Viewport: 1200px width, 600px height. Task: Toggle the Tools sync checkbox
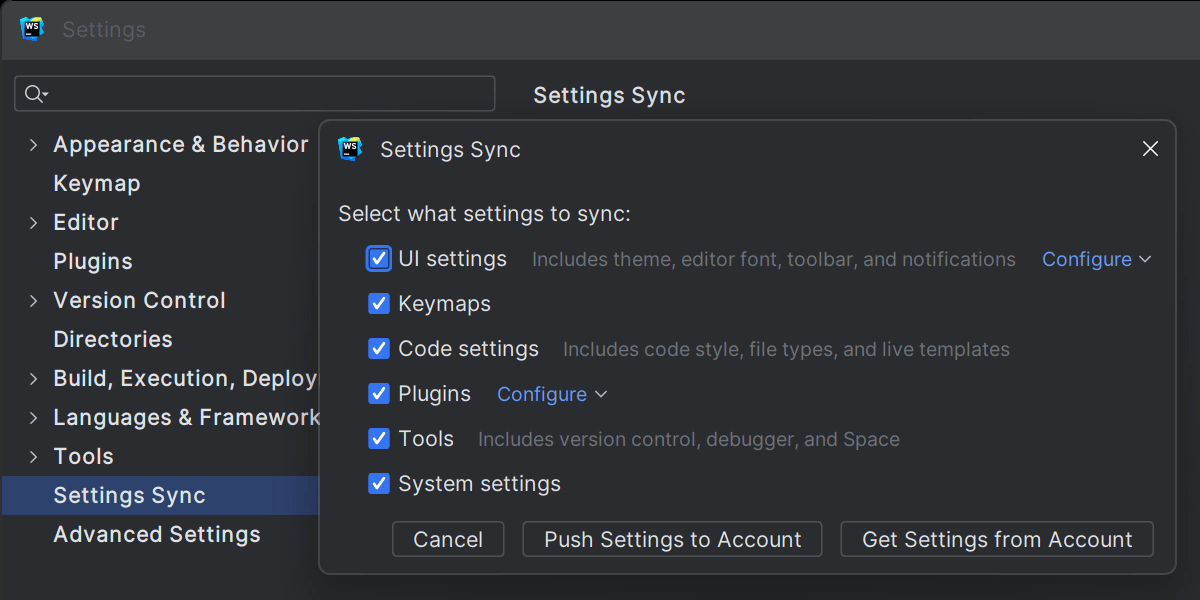tap(379, 439)
